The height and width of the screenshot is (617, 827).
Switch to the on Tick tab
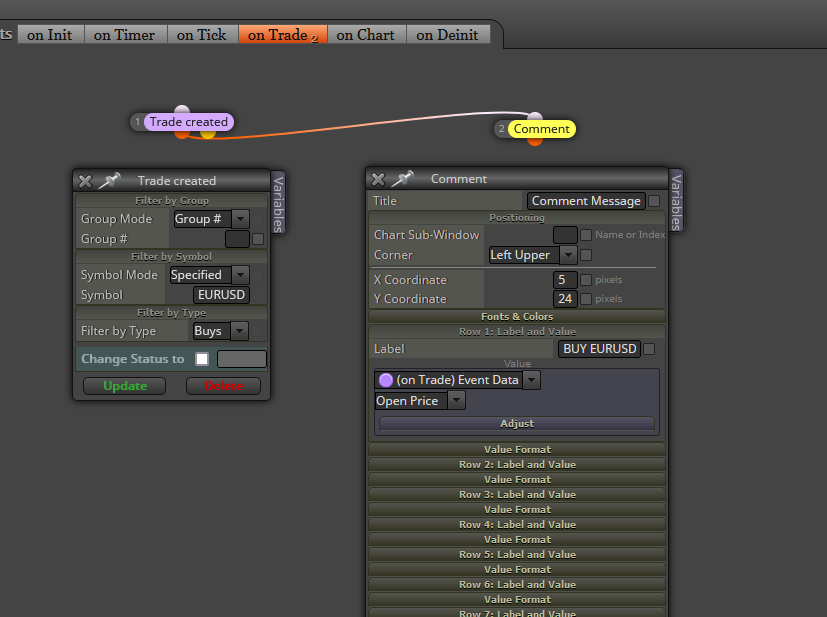point(203,35)
